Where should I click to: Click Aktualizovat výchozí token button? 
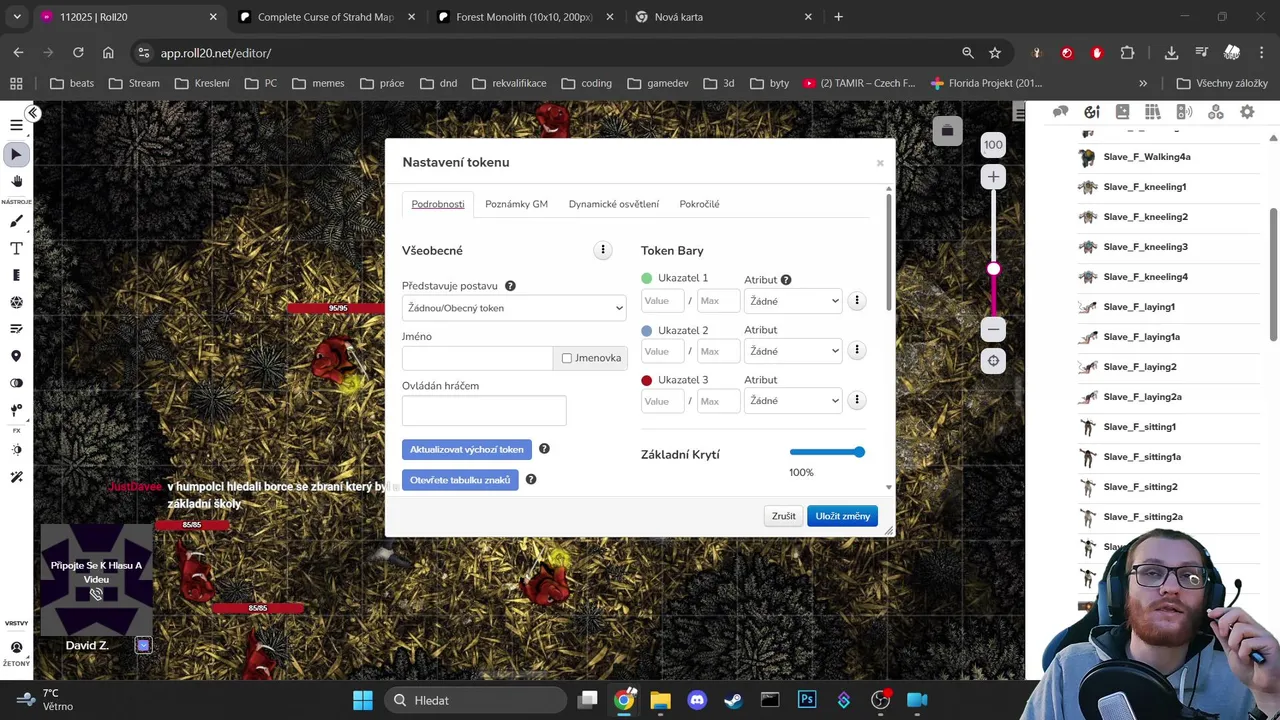pos(466,449)
